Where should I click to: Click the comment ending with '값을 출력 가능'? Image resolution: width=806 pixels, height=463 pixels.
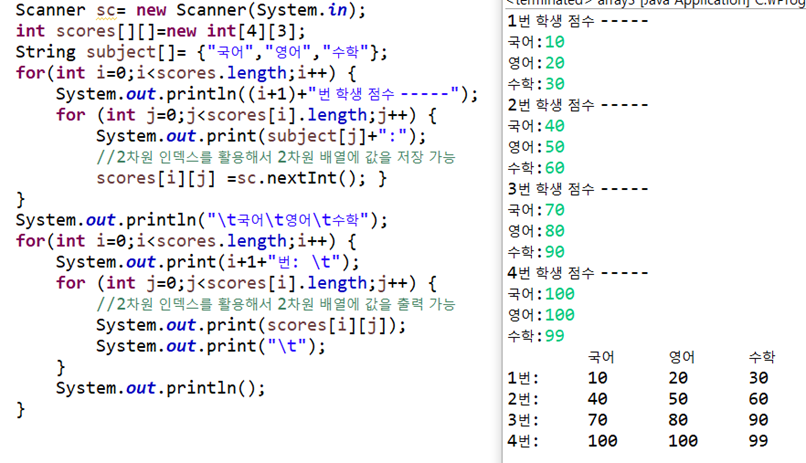tap(276, 304)
